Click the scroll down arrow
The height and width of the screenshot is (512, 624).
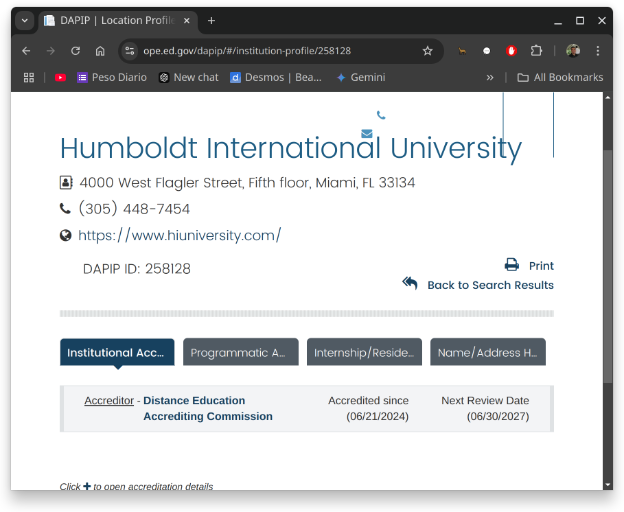pos(607,485)
